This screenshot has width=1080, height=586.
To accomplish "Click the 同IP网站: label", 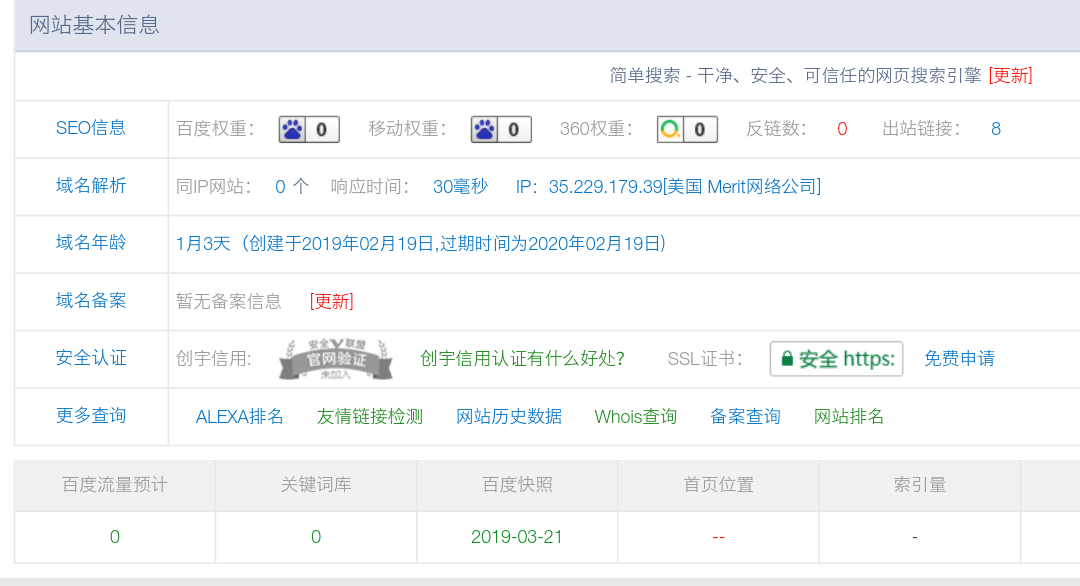I will pos(214,187).
